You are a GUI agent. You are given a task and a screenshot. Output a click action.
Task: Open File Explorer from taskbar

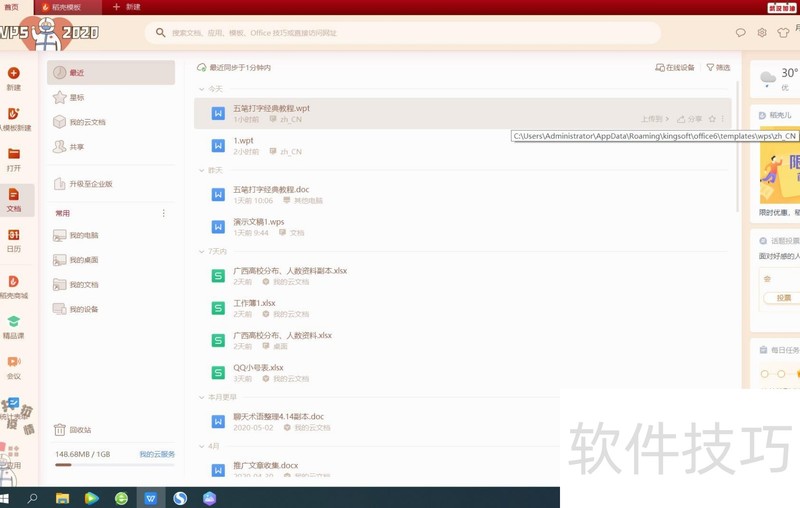[x=62, y=498]
